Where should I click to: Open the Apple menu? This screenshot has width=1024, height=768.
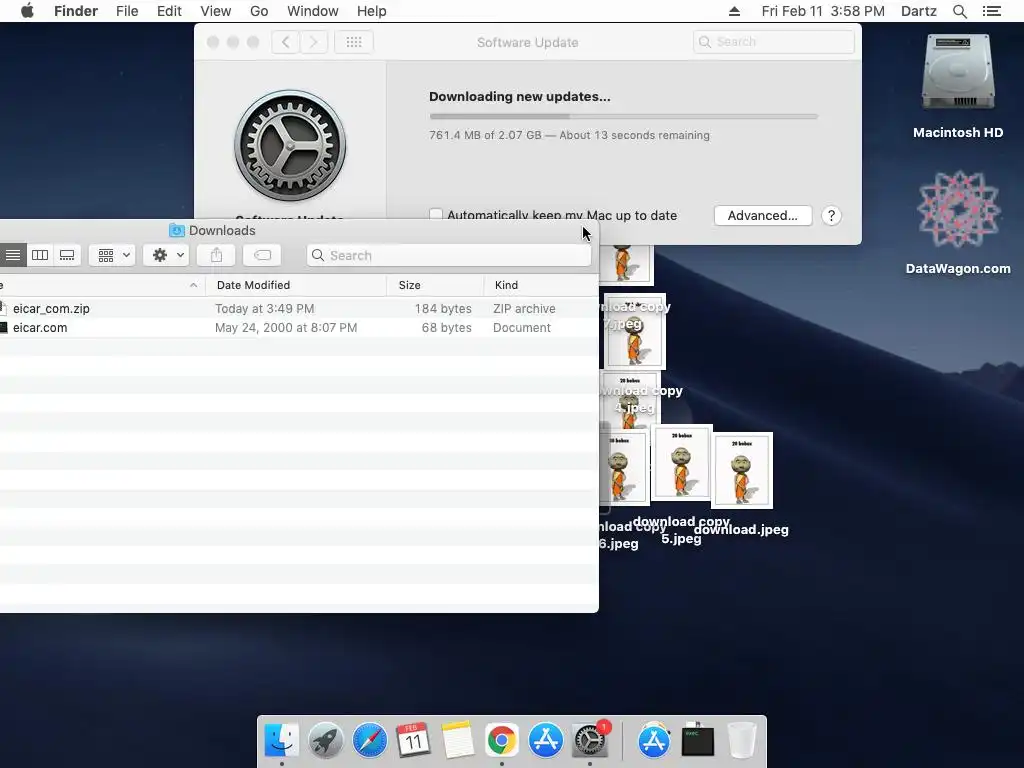pyautogui.click(x=27, y=11)
